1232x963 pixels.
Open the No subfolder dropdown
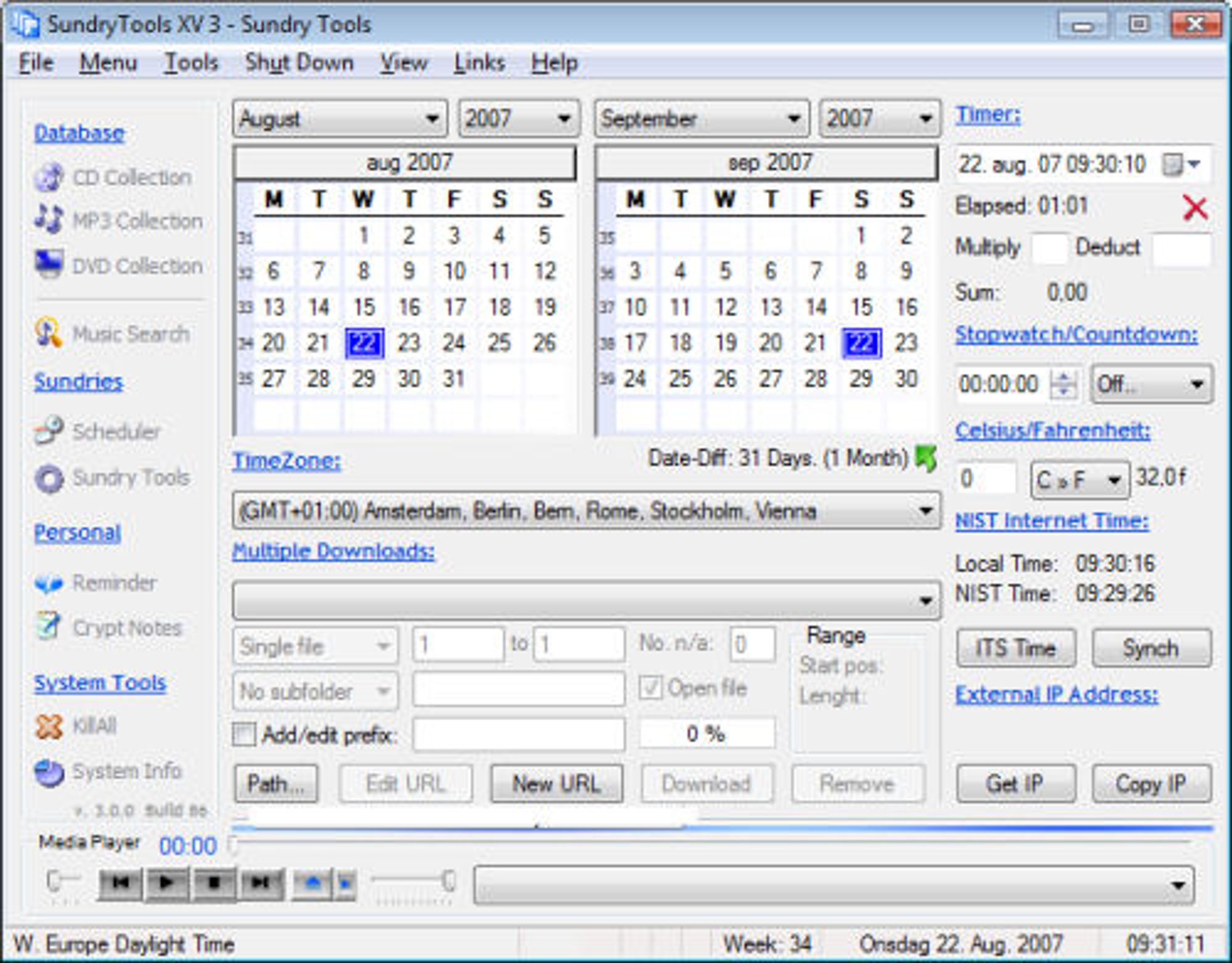point(315,691)
